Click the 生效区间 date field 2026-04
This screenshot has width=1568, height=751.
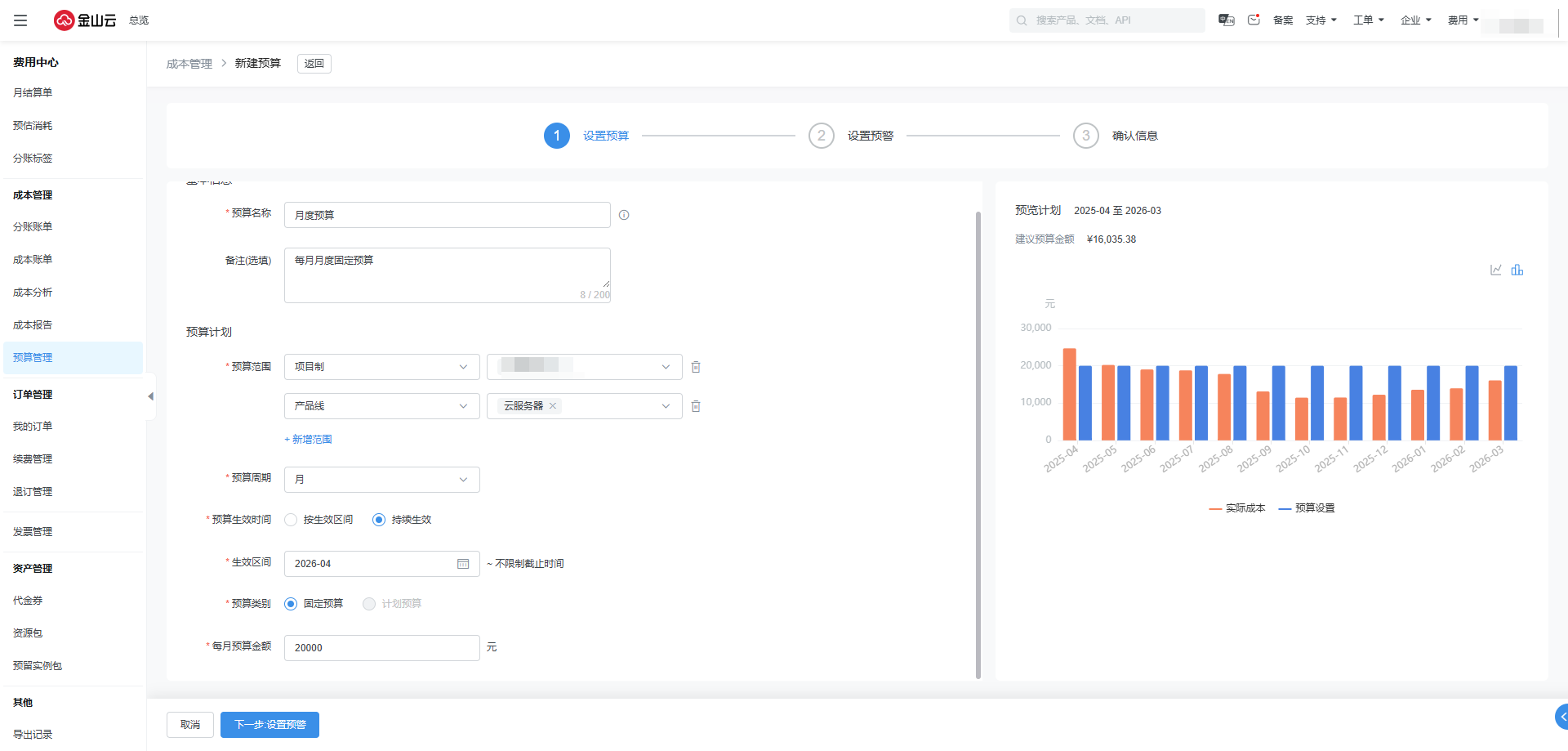click(x=382, y=564)
